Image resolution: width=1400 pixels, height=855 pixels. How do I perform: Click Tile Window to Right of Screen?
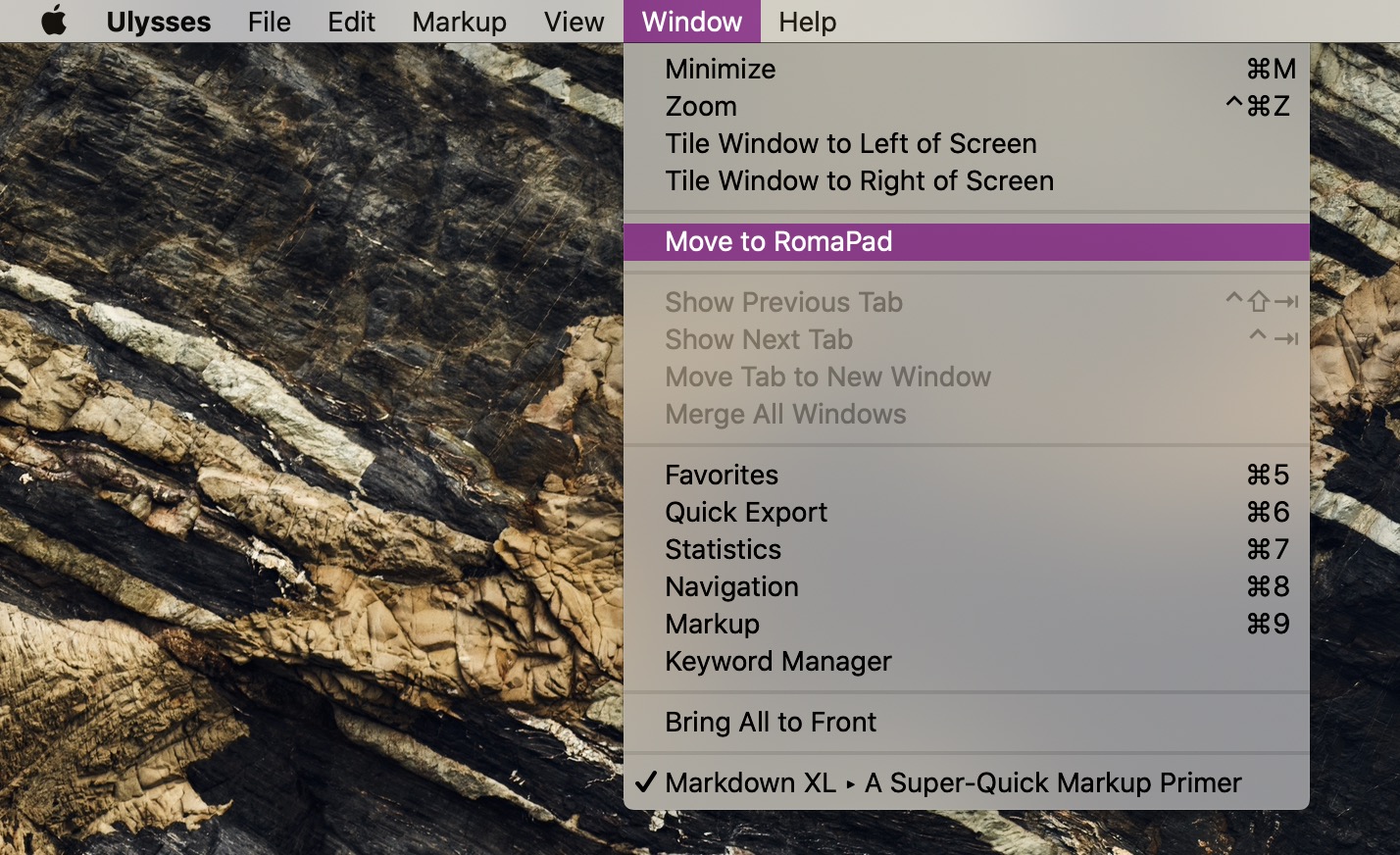859,180
